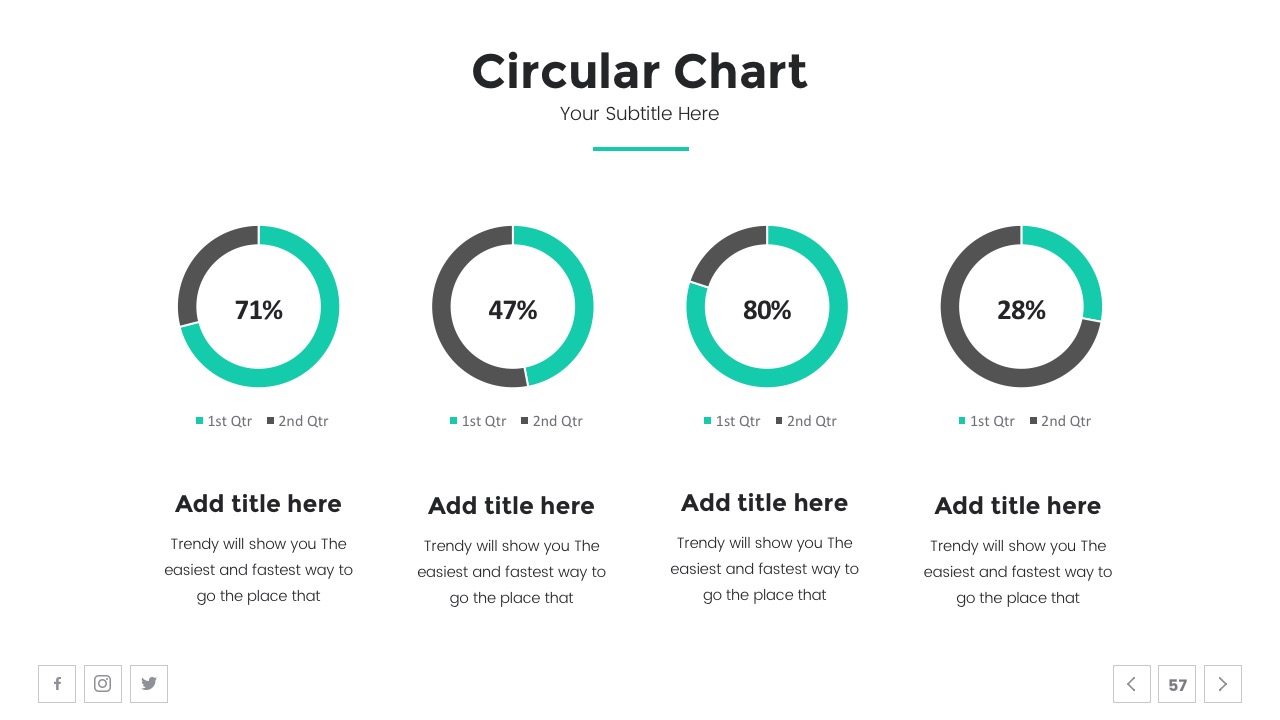The image size is (1280, 720).
Task: Click 2nd Qtr legend swatch under 28% chart
Action: 1034,421
